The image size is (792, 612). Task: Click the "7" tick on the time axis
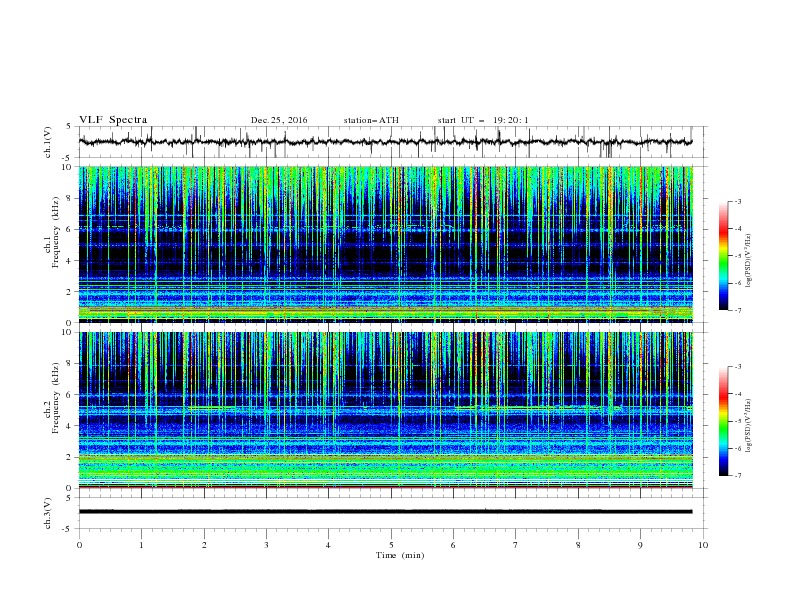pos(516,545)
